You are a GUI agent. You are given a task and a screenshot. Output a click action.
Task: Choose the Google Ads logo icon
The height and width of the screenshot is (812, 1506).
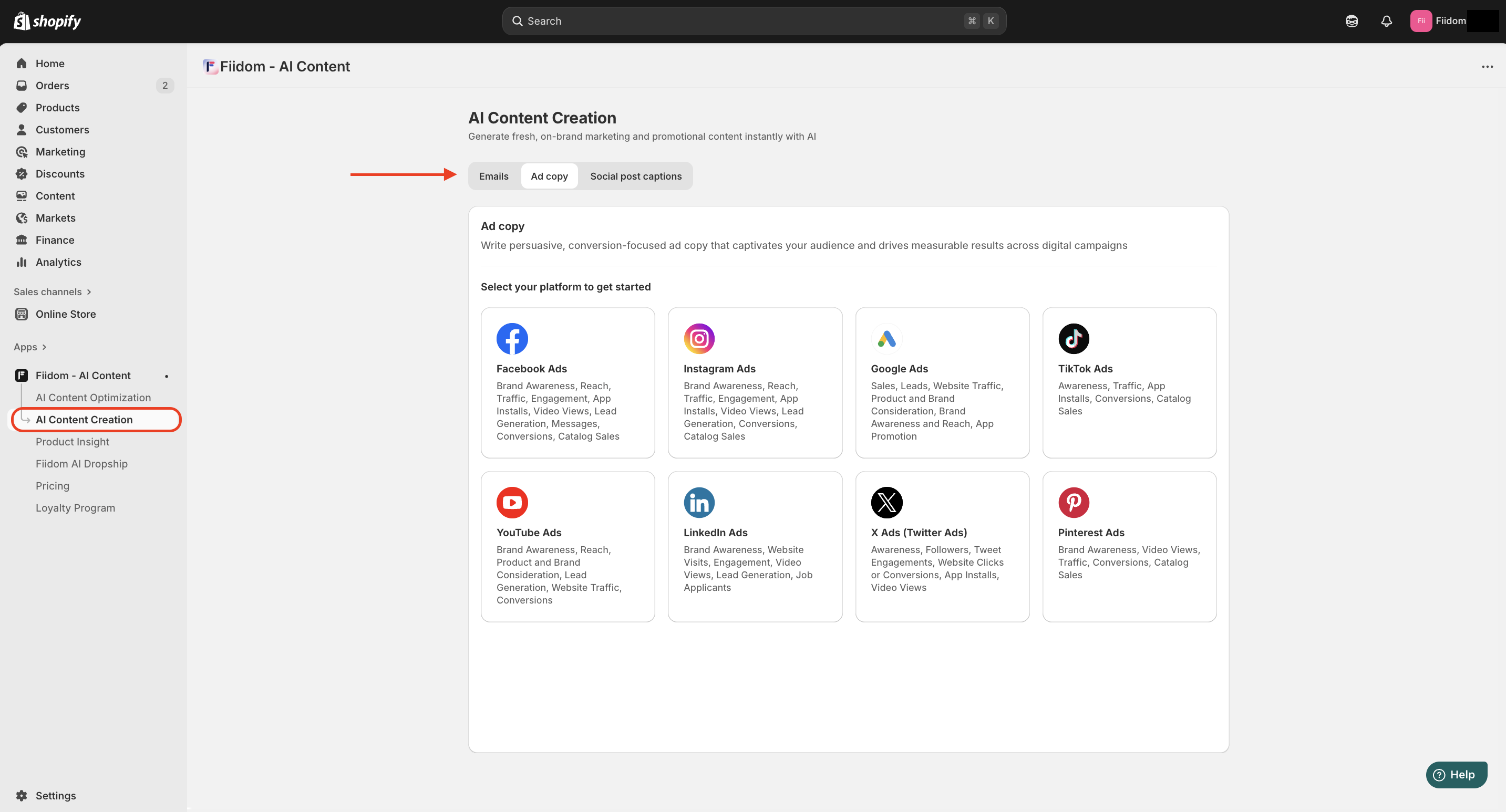coord(886,338)
